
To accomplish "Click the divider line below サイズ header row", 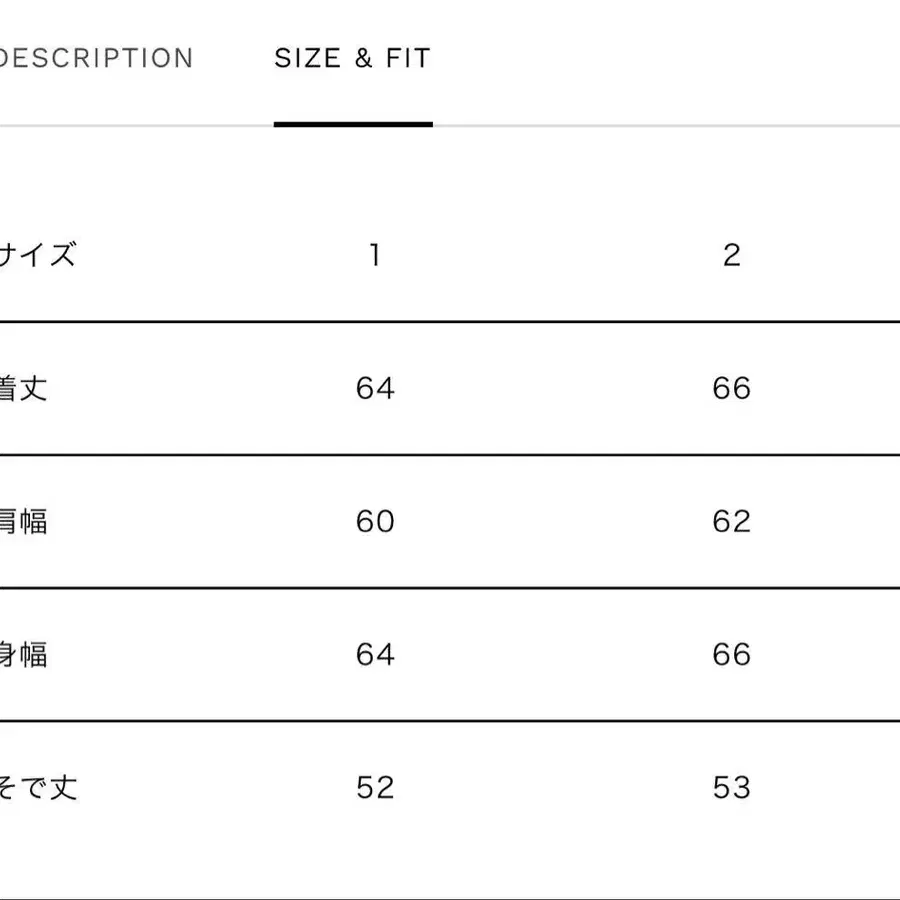I will click(450, 322).
